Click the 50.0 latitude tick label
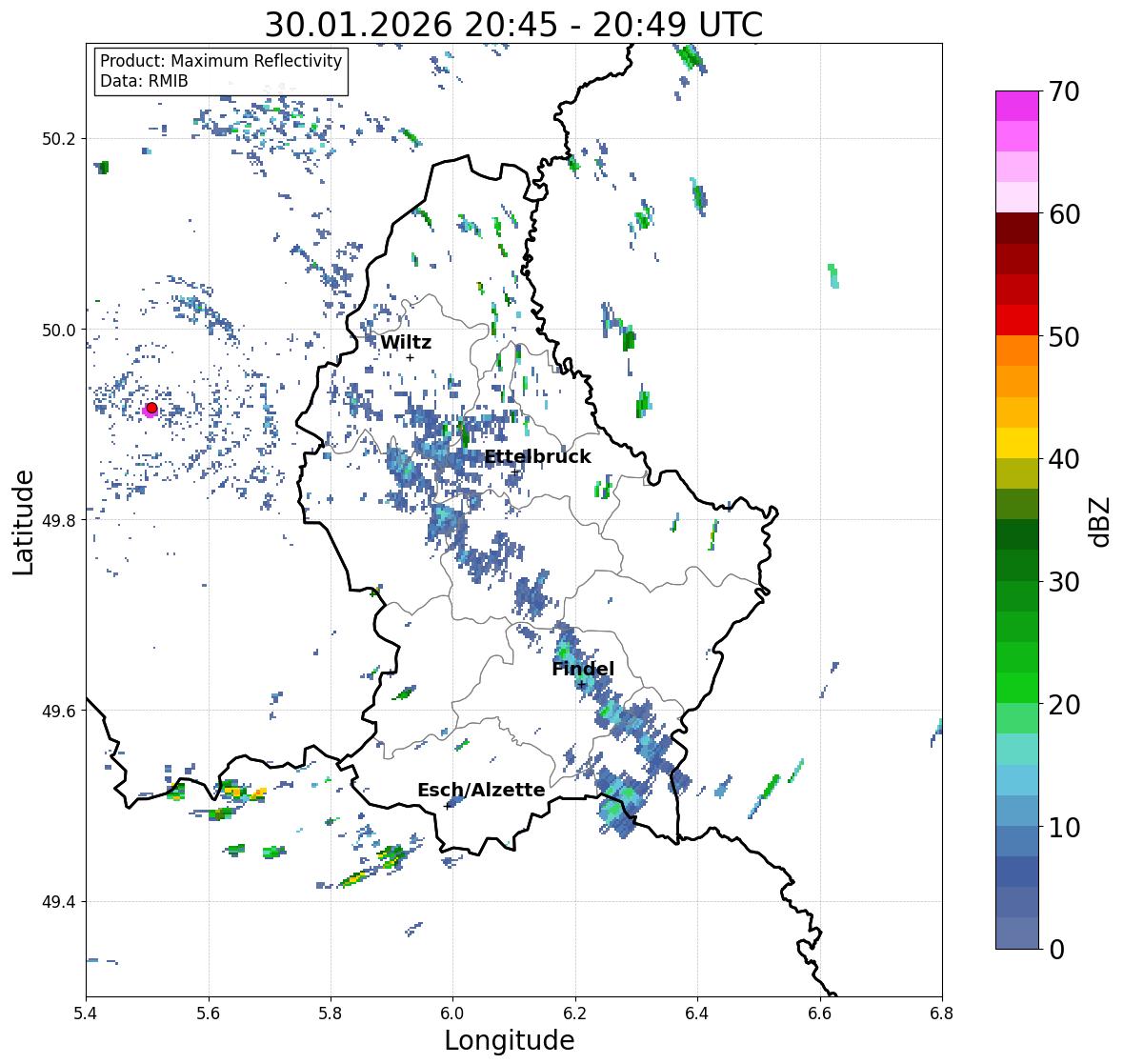1123x1064 pixels. pos(59,330)
